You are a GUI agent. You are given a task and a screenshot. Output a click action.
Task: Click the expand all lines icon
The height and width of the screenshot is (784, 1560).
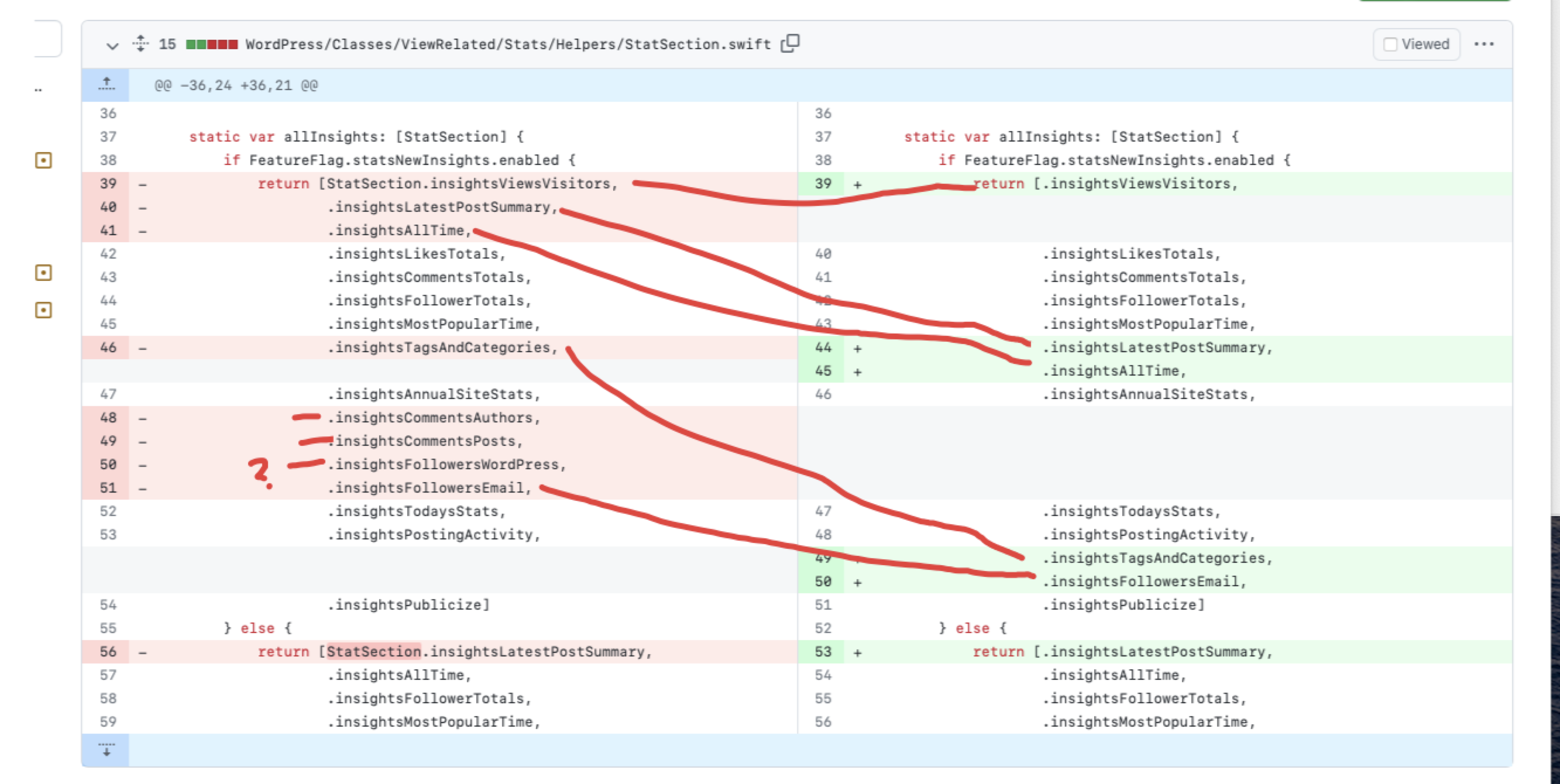tap(140, 44)
